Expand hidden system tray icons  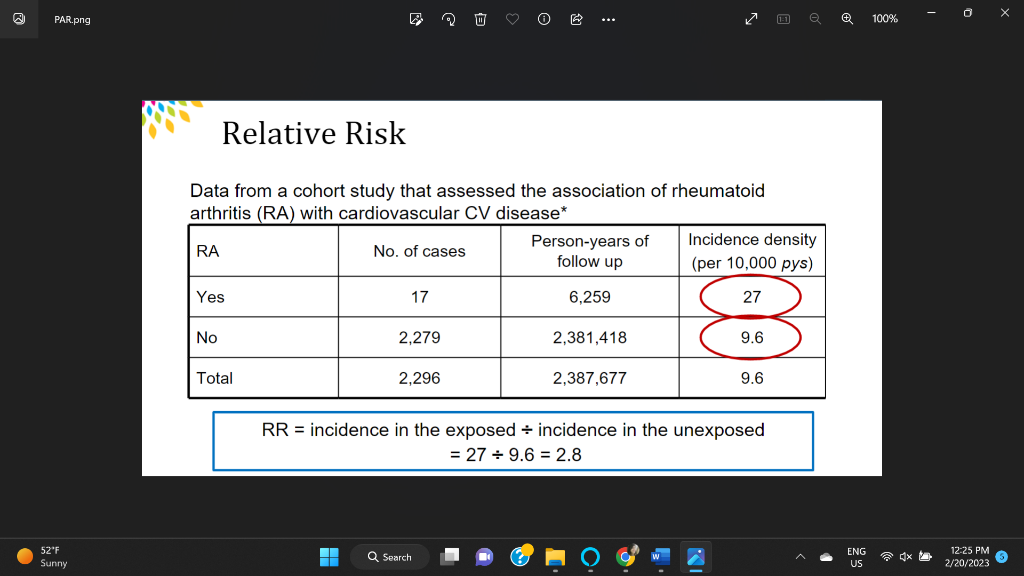(800, 556)
